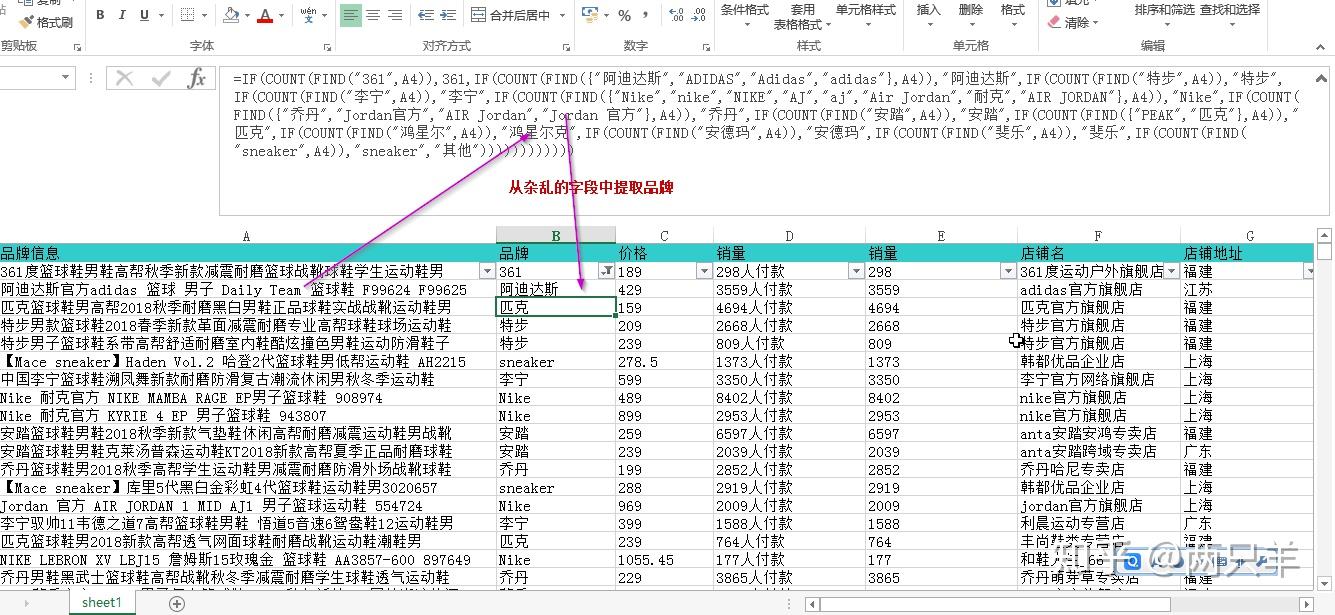
Task: Center text horizontally
Action: [x=373, y=15]
